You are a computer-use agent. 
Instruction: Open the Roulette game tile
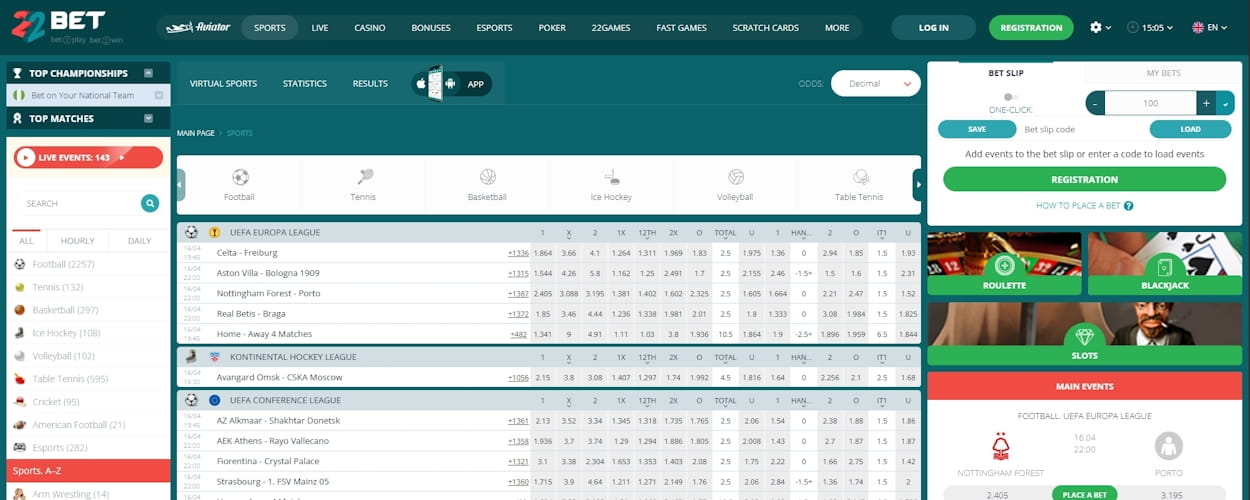click(x=1004, y=264)
